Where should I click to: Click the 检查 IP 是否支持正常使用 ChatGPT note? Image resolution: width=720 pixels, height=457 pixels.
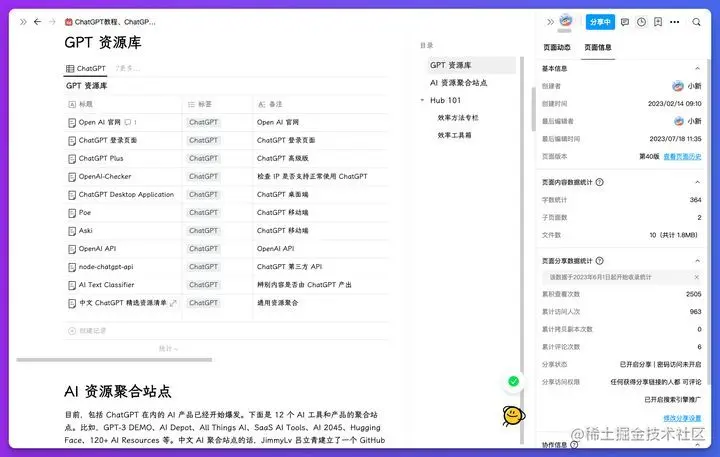click(x=312, y=176)
